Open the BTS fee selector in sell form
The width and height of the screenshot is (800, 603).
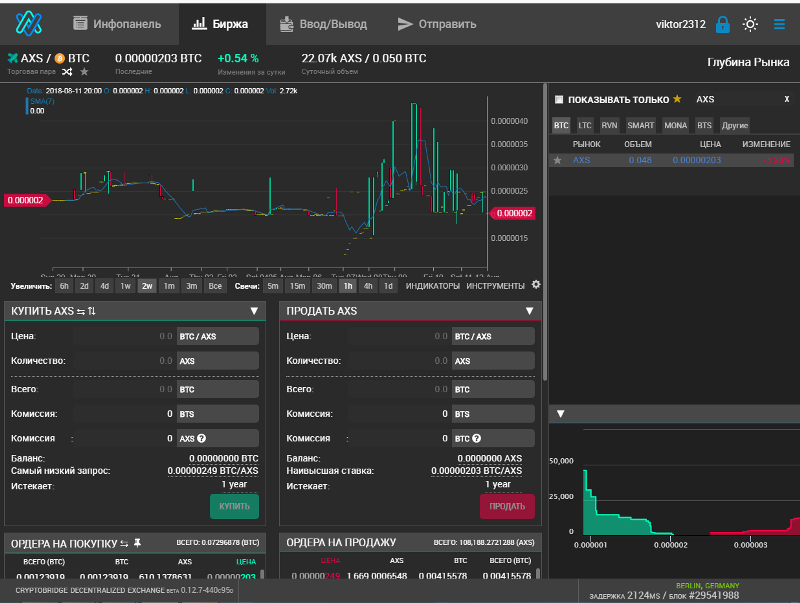pos(493,414)
